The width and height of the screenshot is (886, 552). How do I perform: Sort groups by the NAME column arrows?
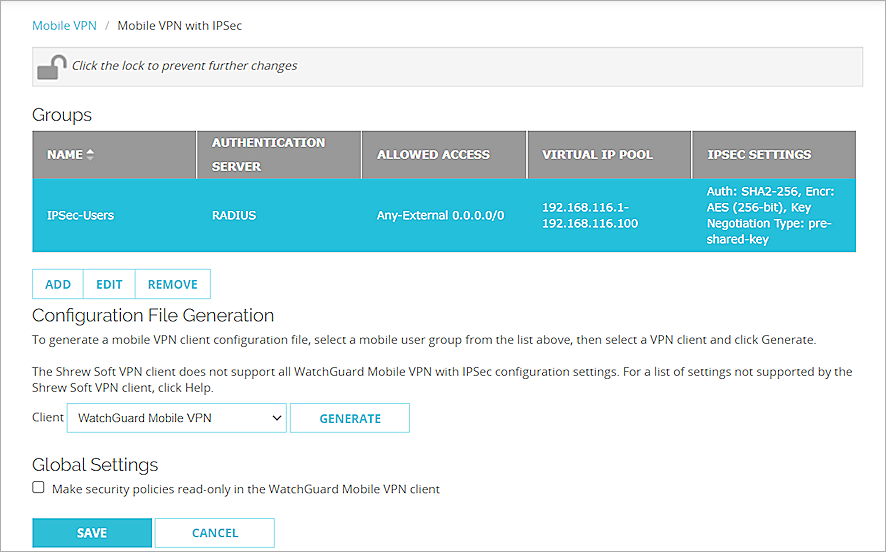point(90,155)
